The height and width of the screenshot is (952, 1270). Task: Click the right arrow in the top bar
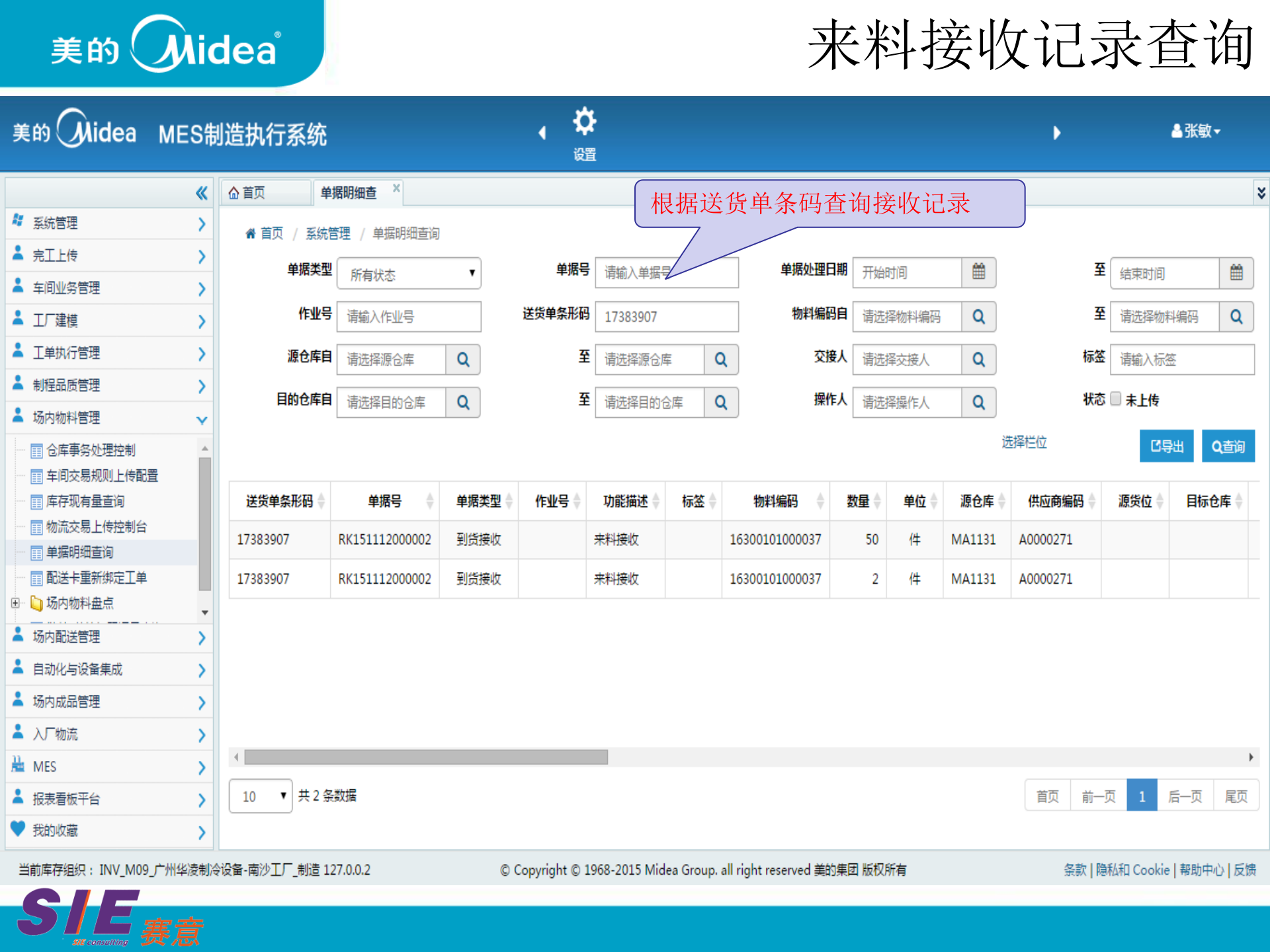(1056, 132)
